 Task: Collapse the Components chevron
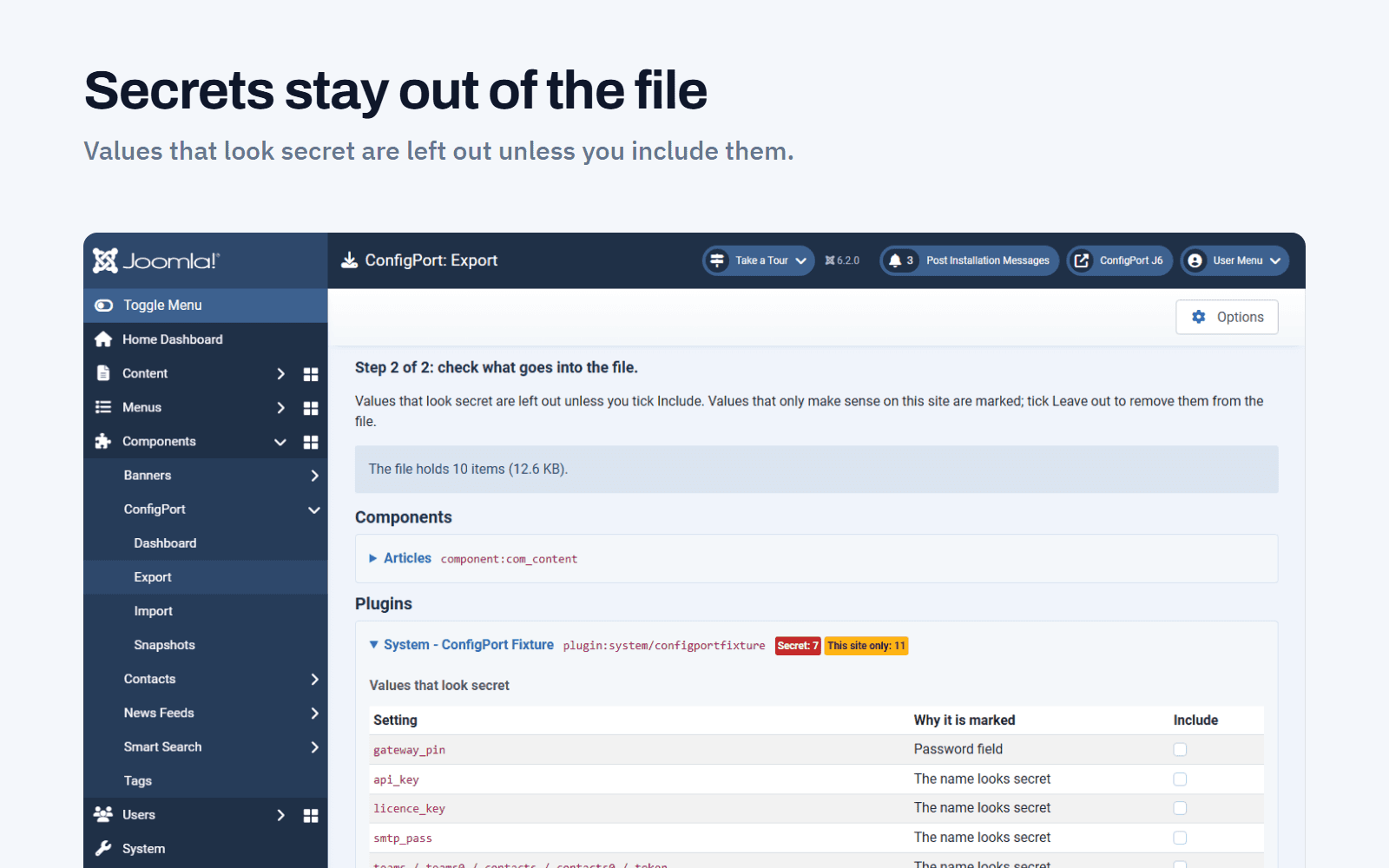(280, 442)
